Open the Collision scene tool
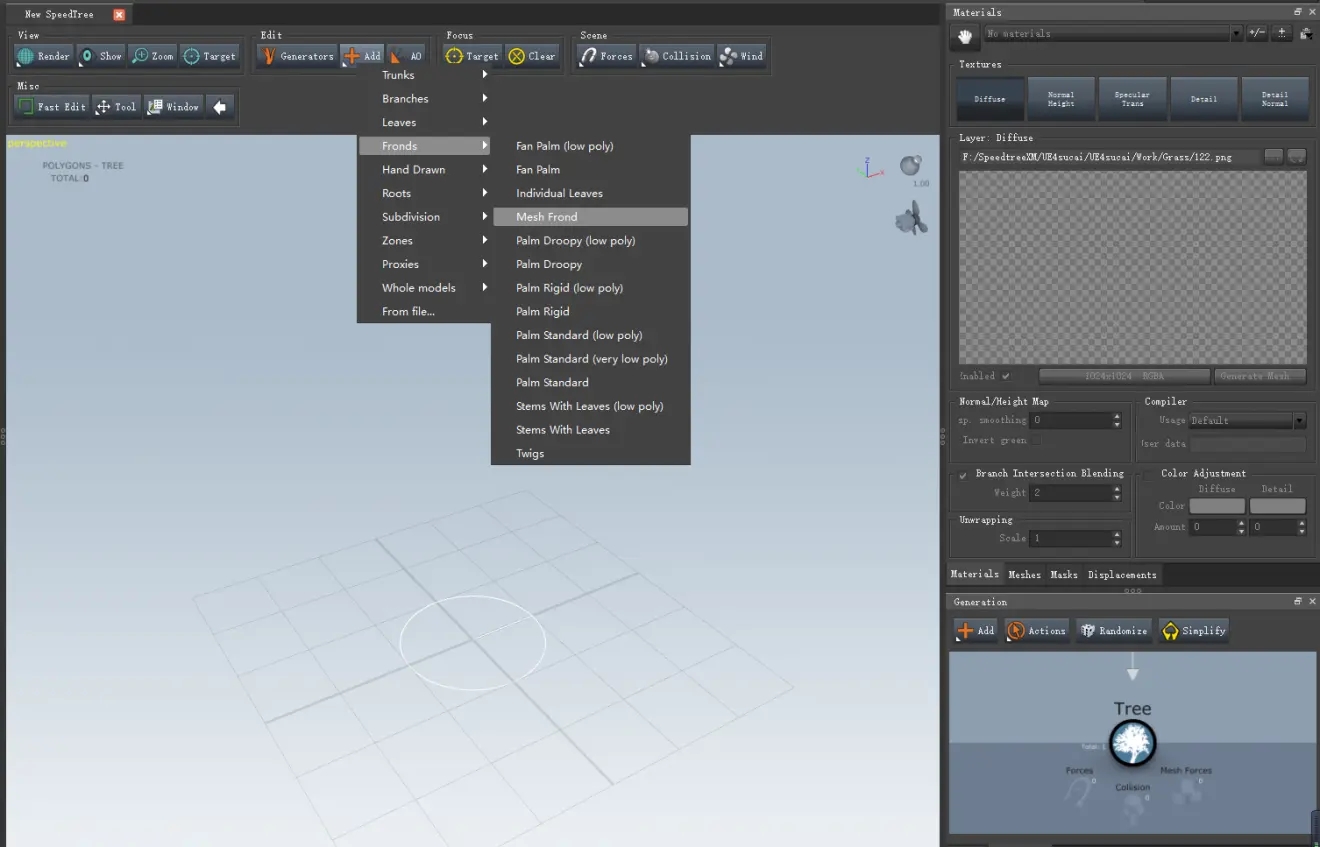The width and height of the screenshot is (1320, 847). tap(677, 56)
